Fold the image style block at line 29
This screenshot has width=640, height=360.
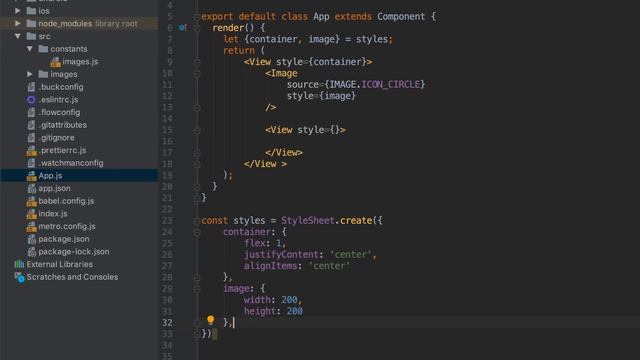pos(197,289)
